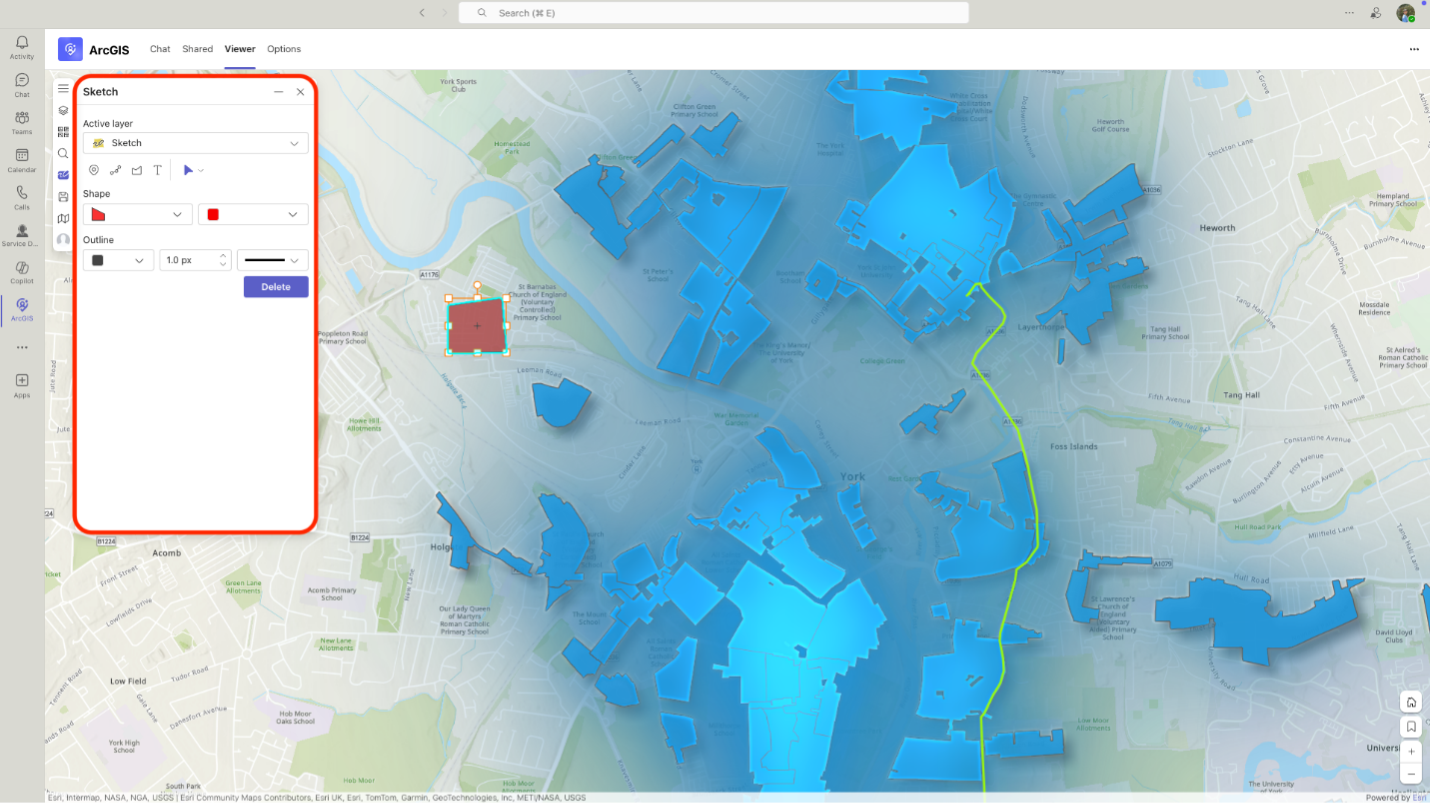The width and height of the screenshot is (1430, 806).
Task: Open the Shared tab
Action: point(197,49)
